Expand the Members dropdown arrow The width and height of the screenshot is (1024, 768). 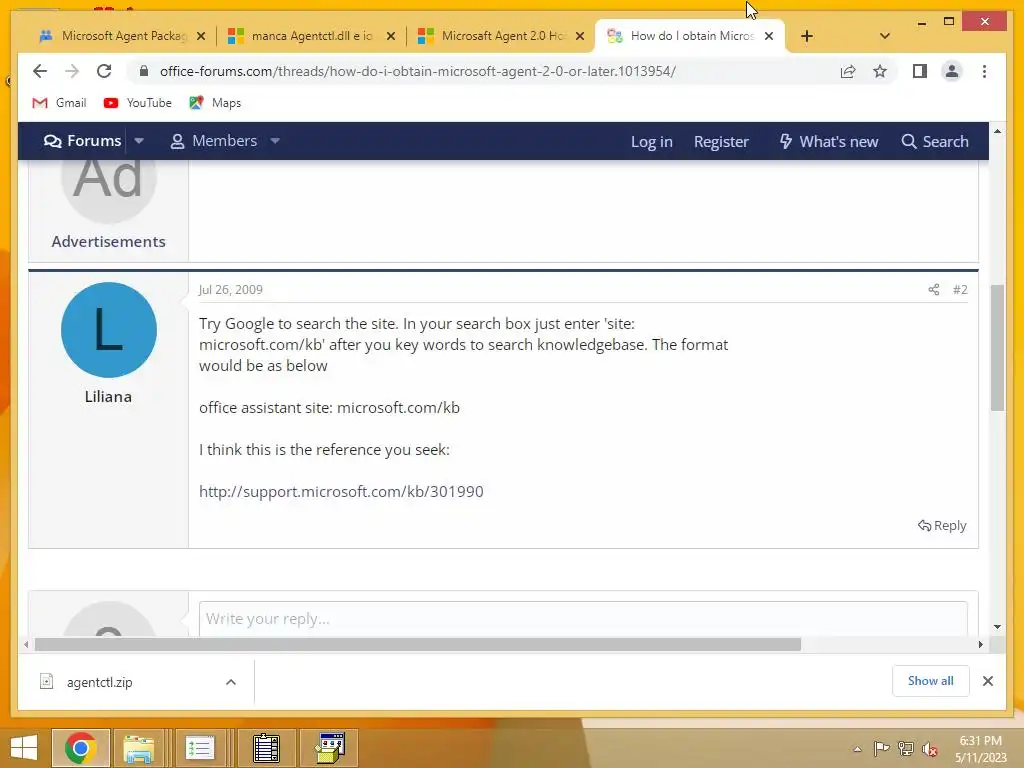coord(275,141)
